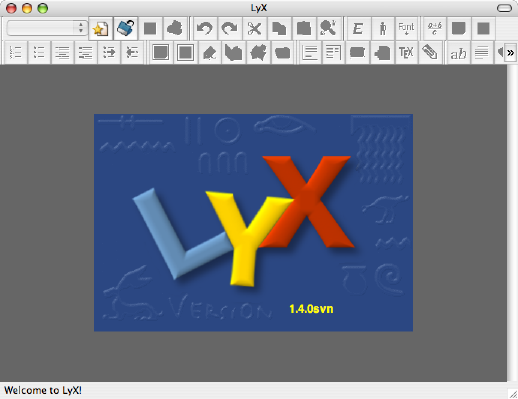518x399 pixels.
Task: Toggle emphasized text style (E icon)
Action: pyautogui.click(x=358, y=28)
